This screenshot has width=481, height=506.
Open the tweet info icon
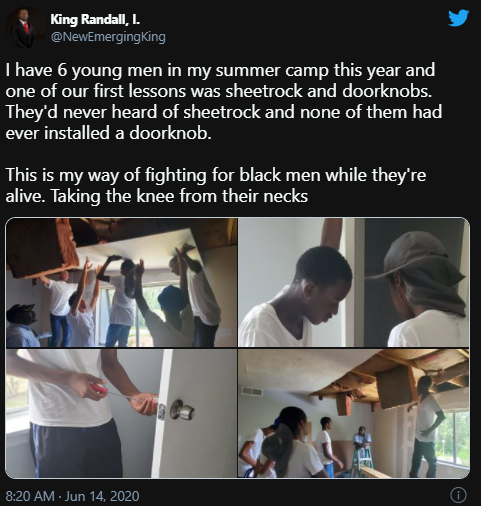(458, 496)
